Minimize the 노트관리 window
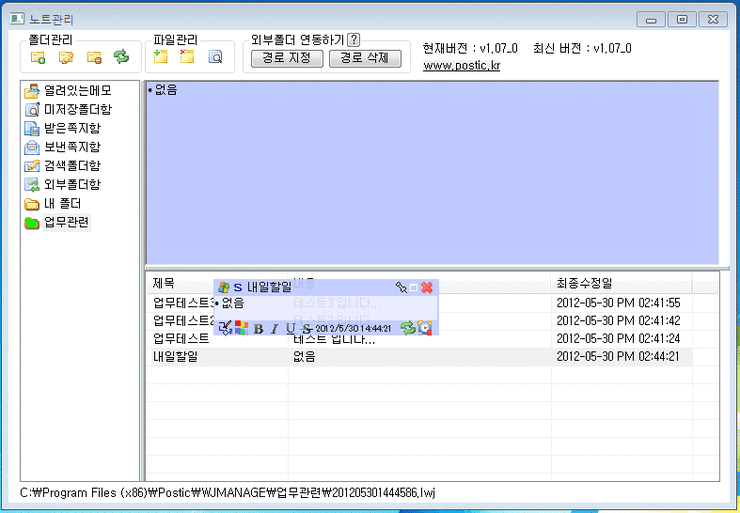The width and height of the screenshot is (740, 513). 652,19
